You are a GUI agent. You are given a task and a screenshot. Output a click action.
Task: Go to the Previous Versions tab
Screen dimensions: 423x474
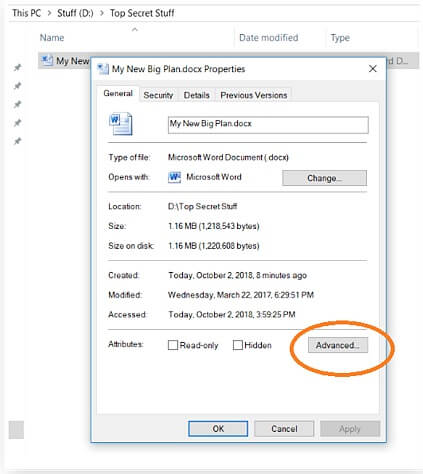(x=254, y=95)
